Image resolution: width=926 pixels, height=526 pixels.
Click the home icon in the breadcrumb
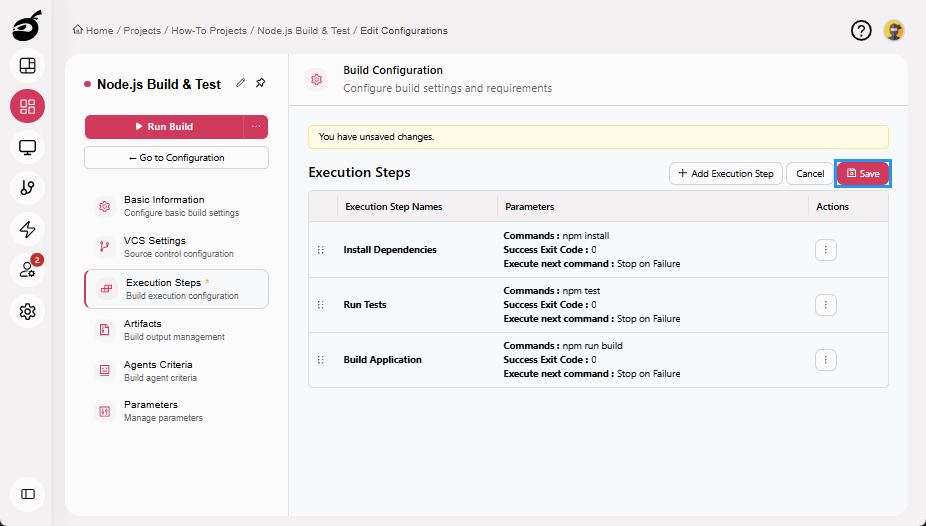click(x=77, y=30)
